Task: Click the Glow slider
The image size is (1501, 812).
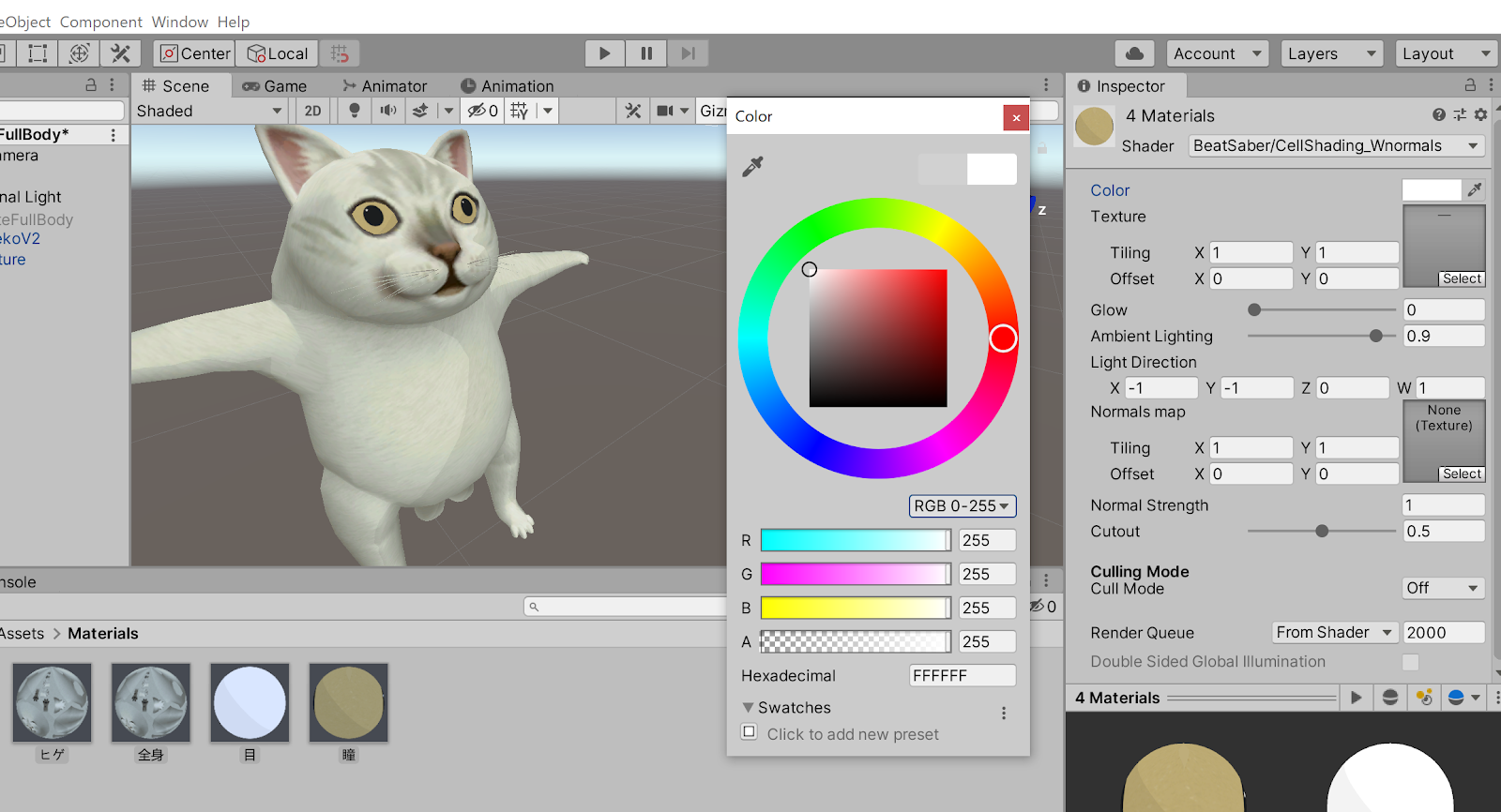Action: tap(1321, 309)
